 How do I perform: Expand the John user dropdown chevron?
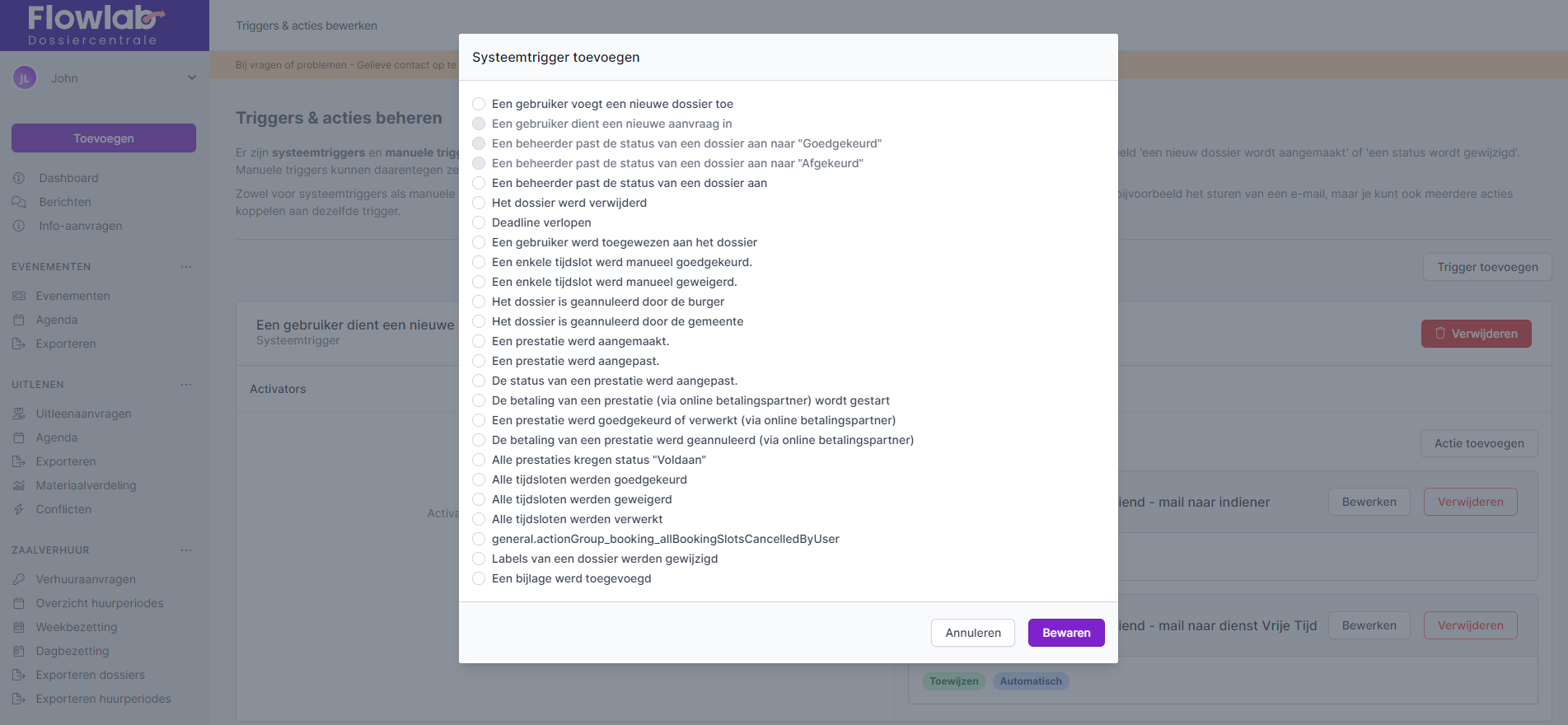click(192, 78)
